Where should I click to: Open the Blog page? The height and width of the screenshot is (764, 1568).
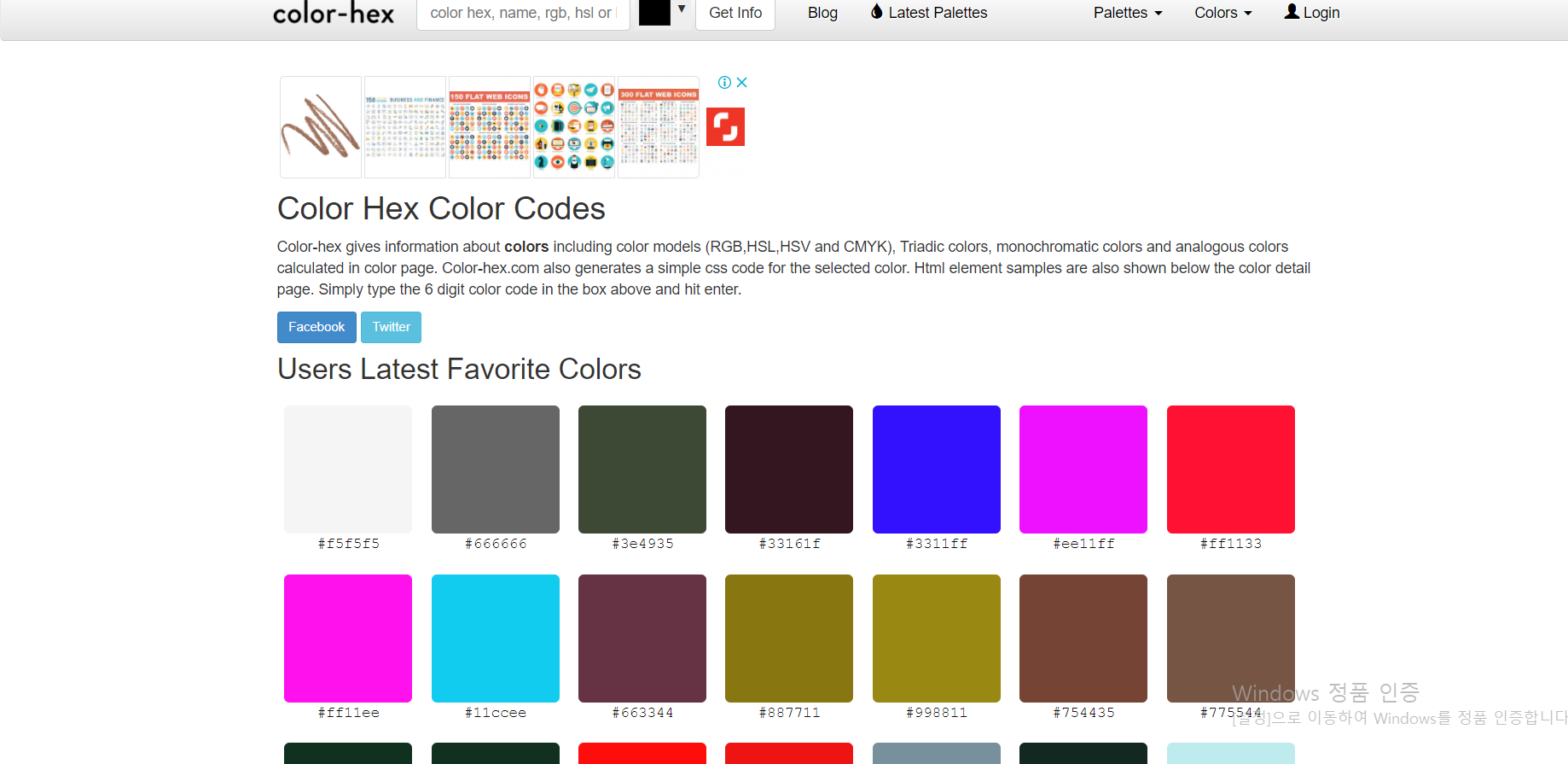822,13
